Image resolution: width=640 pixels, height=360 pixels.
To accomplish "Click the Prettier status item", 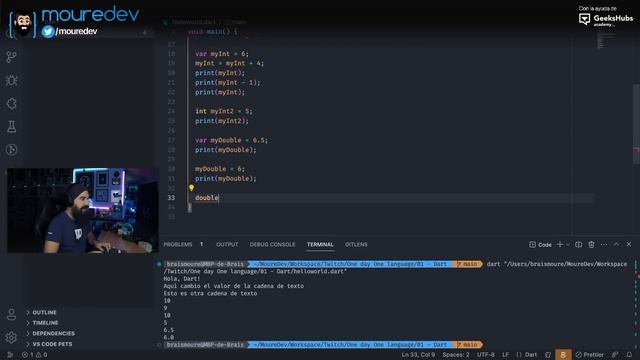I will pos(589,355).
